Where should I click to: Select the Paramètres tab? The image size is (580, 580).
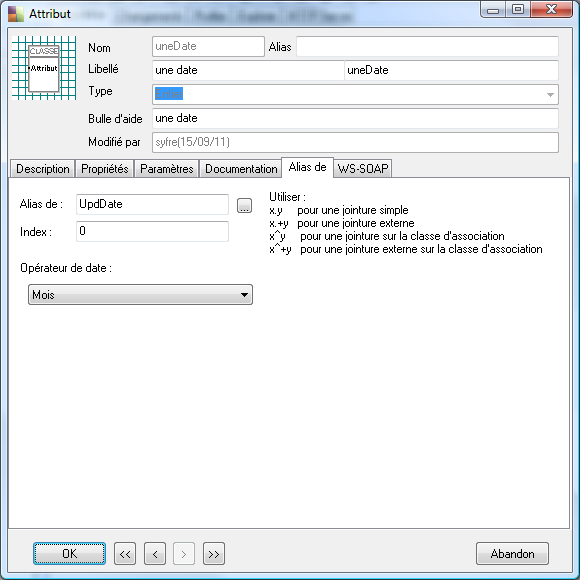point(166,169)
